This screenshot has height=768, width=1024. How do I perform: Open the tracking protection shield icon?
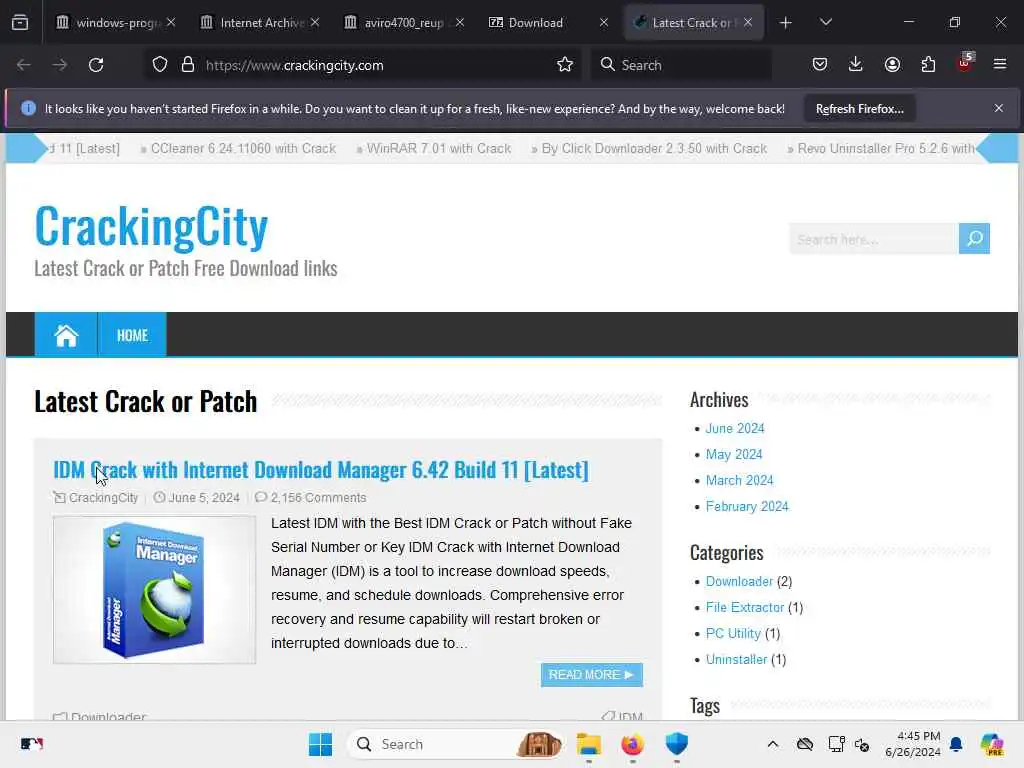160,65
